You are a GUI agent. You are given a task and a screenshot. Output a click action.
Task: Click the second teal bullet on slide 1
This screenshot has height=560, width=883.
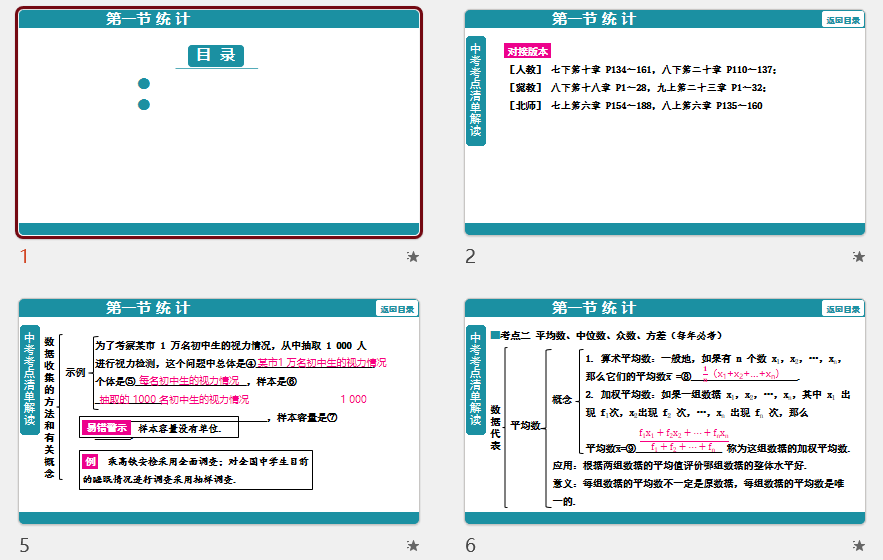(x=144, y=105)
